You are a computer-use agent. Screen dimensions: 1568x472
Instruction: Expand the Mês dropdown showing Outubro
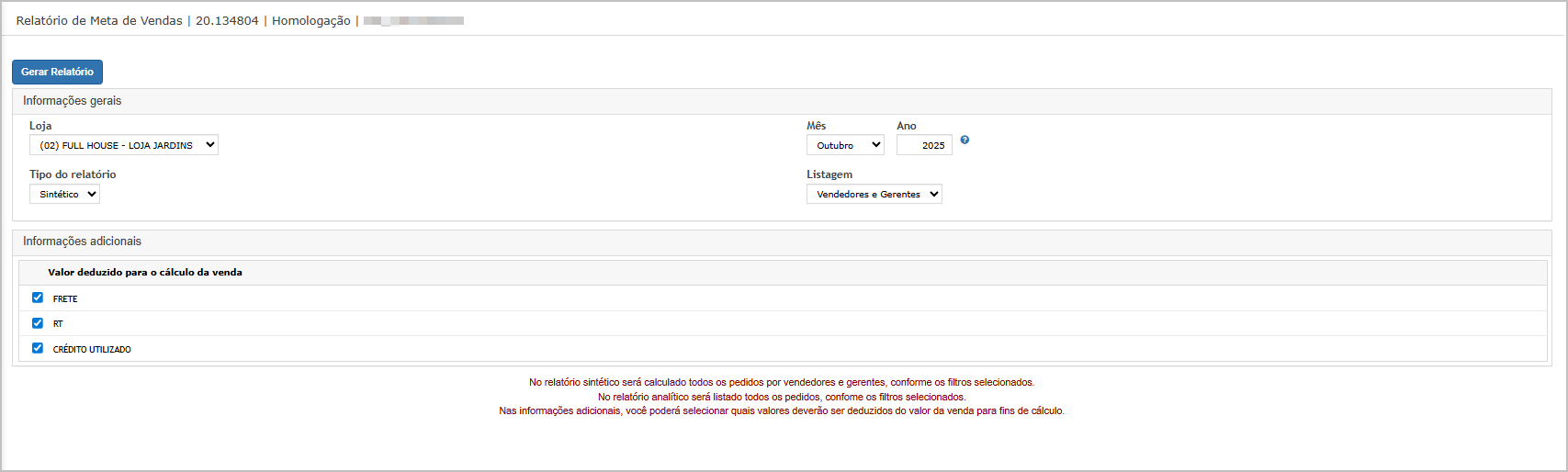[x=844, y=145]
